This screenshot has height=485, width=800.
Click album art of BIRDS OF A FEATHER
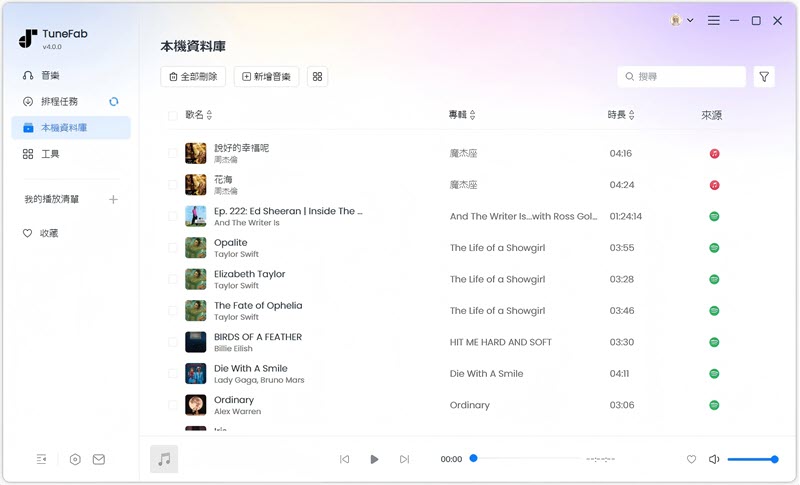[x=195, y=342]
